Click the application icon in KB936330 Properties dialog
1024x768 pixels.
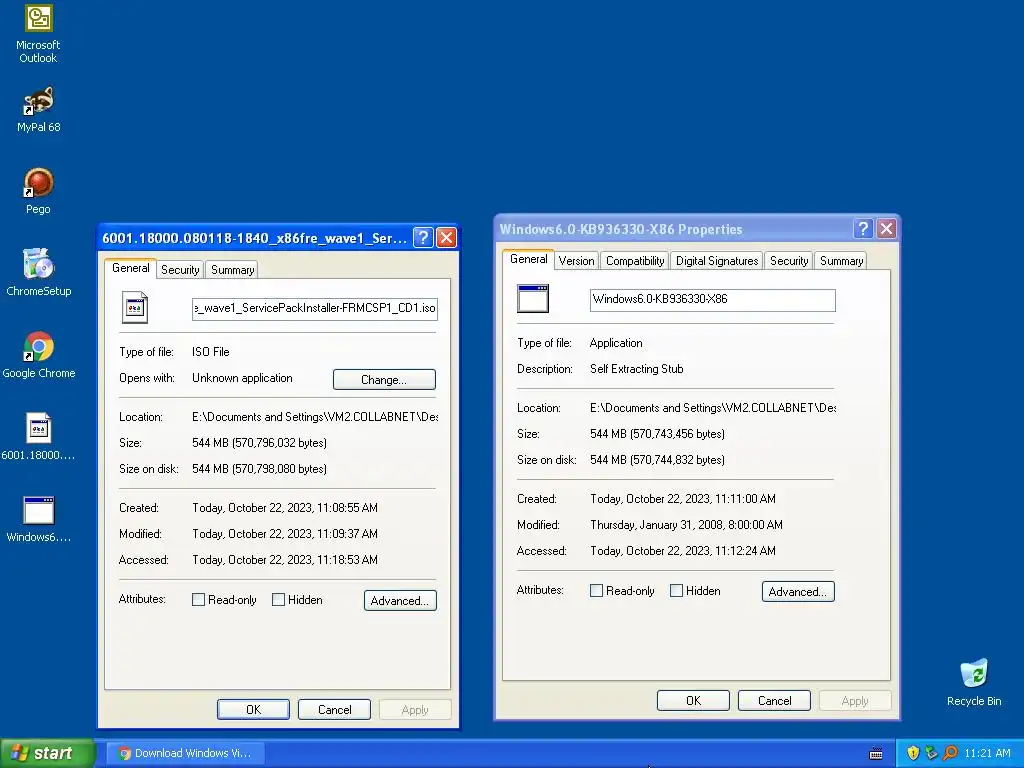(533, 298)
